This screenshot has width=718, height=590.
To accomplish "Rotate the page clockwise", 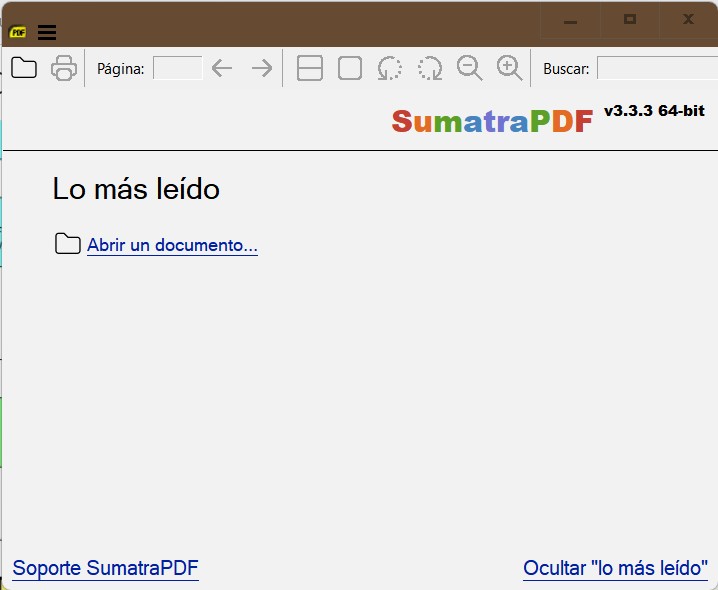I will [430, 68].
